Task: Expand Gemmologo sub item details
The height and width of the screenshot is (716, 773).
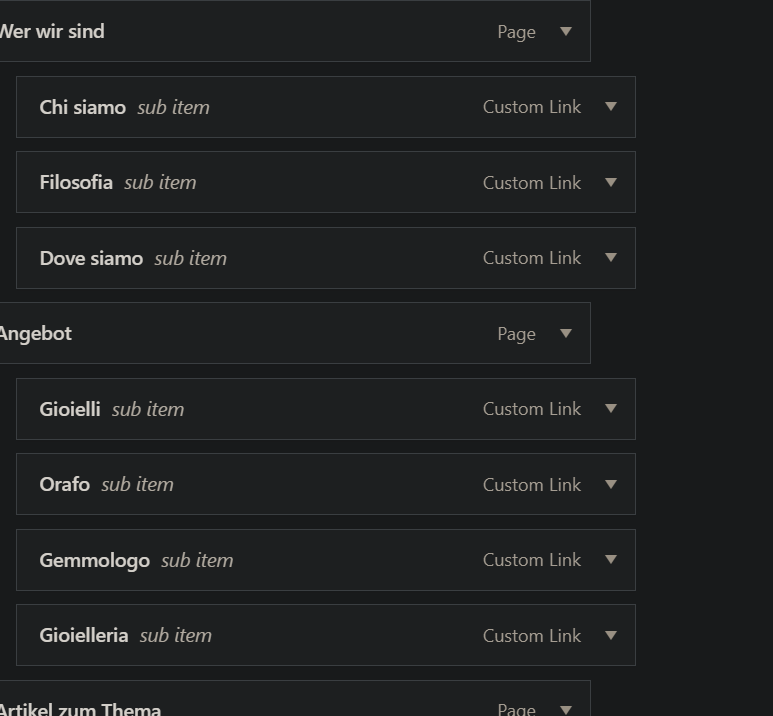Action: (x=611, y=560)
